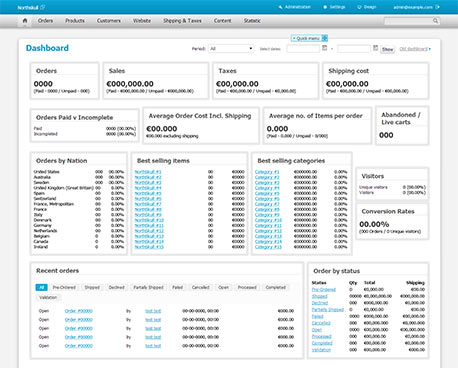The height and width of the screenshot is (368, 458).
Task: Open the Administration link
Action: (298, 7)
